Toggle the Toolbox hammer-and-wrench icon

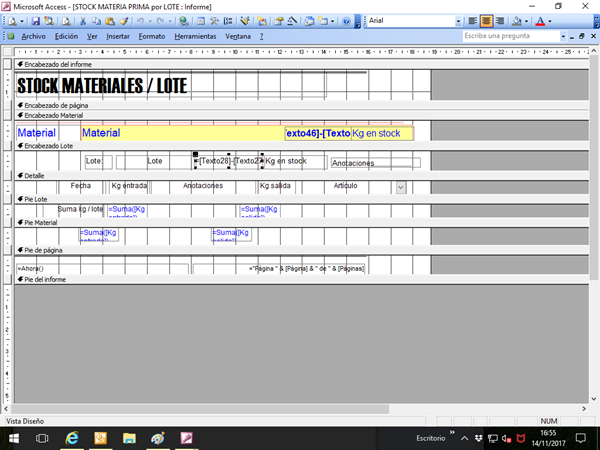(214, 21)
